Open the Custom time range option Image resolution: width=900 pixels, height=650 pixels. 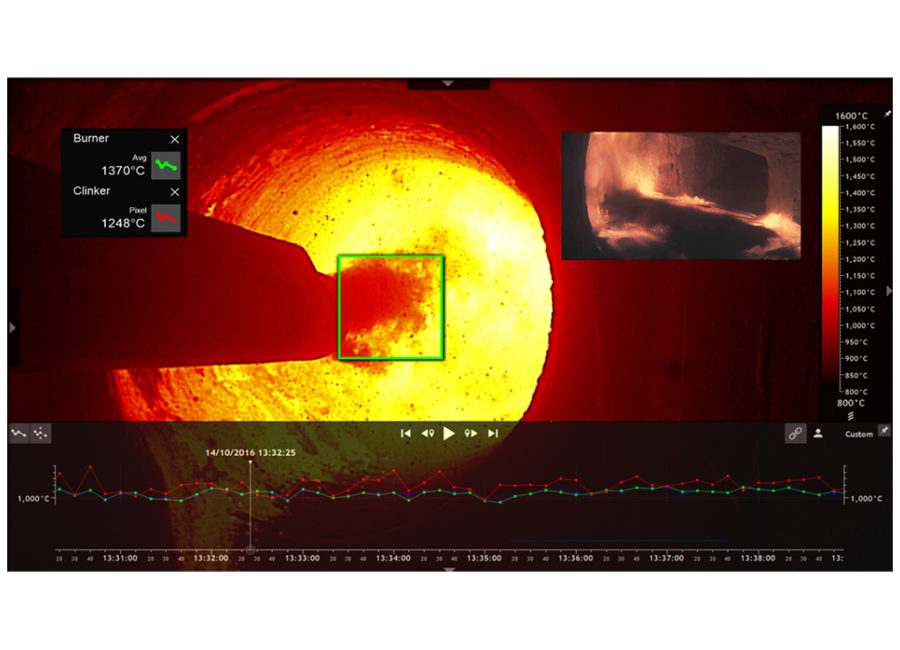click(x=858, y=434)
